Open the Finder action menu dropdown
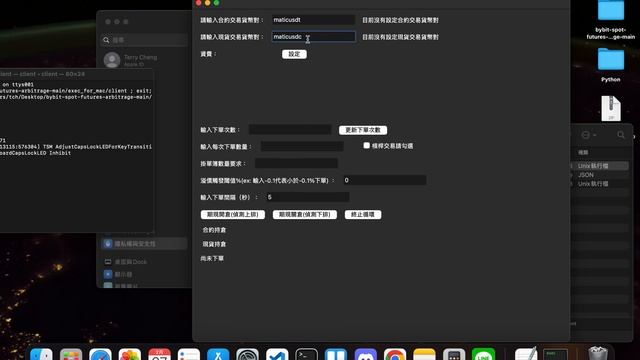The image size is (640, 360). click(589, 135)
